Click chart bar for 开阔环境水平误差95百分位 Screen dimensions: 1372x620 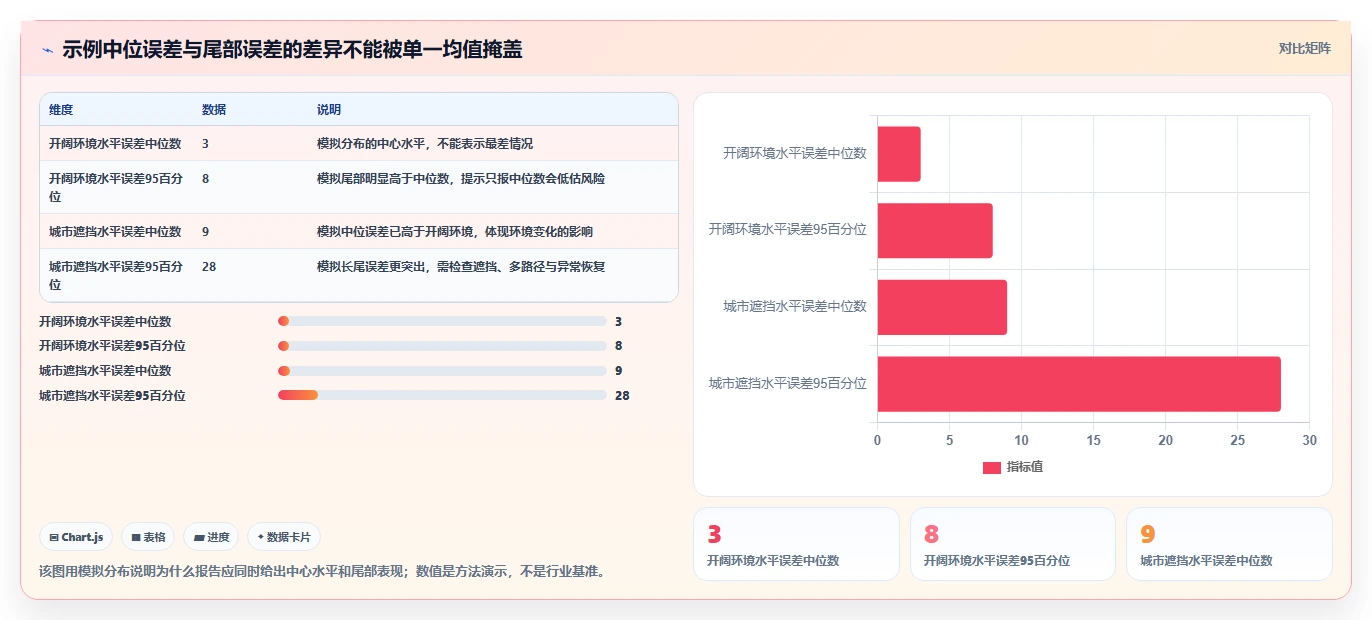click(935, 231)
